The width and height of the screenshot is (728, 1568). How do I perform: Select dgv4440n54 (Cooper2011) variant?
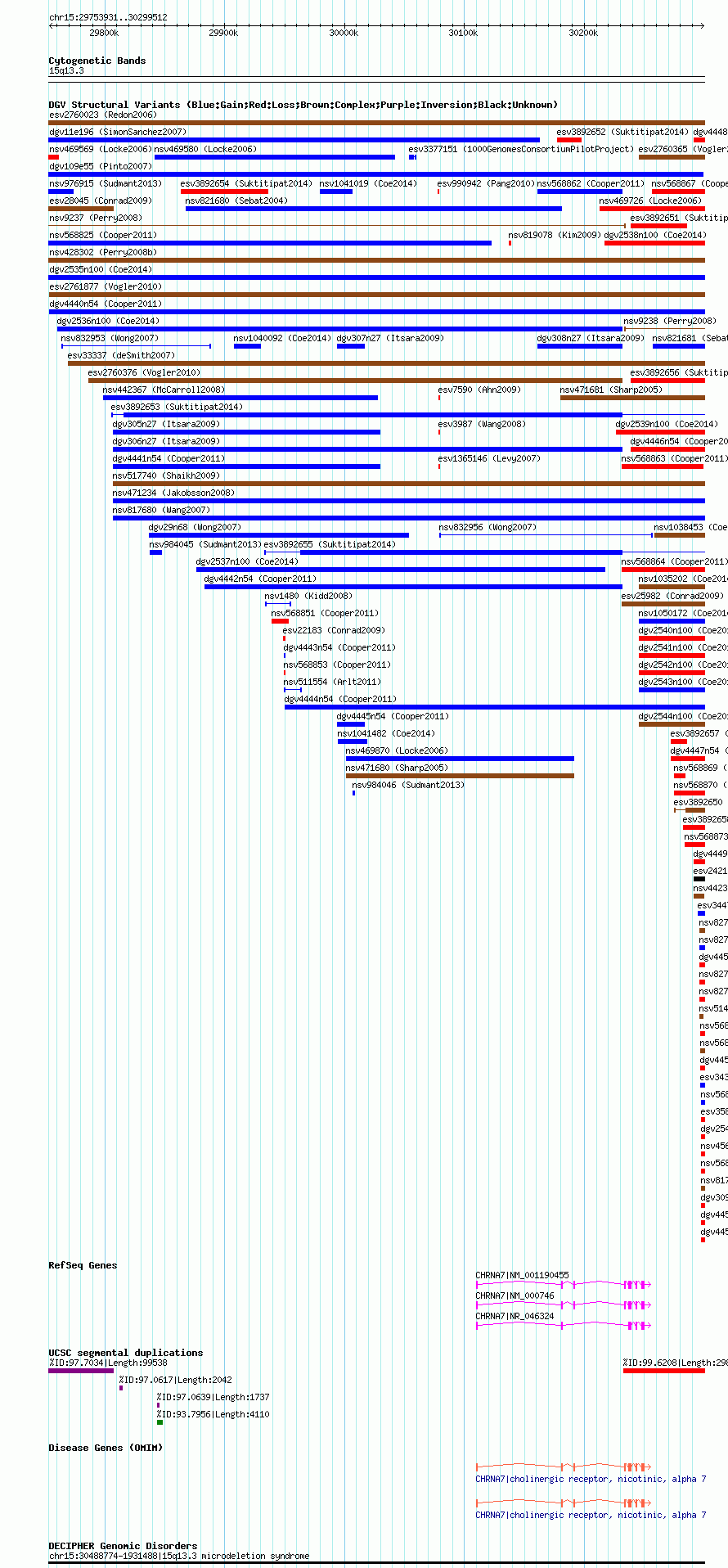coord(106,304)
